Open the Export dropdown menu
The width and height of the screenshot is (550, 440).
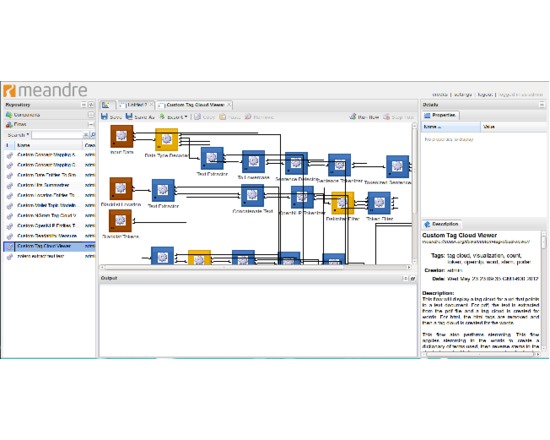[174, 117]
